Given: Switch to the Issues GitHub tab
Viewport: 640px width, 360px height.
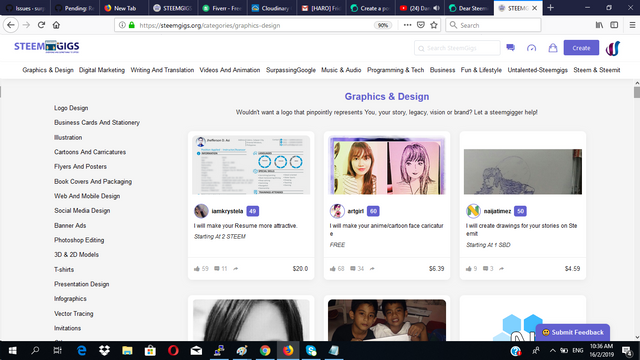Looking at the screenshot, I should tap(25, 8).
